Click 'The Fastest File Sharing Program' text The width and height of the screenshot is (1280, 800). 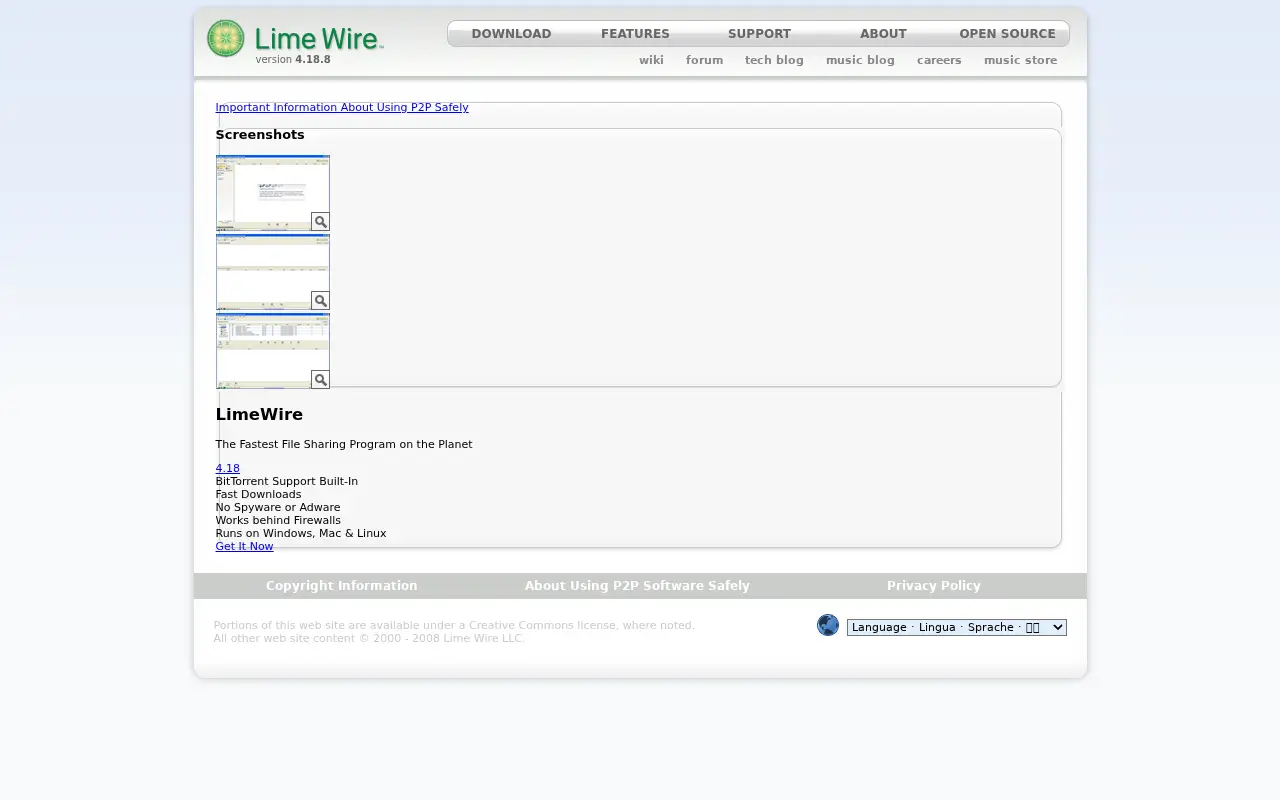click(344, 444)
